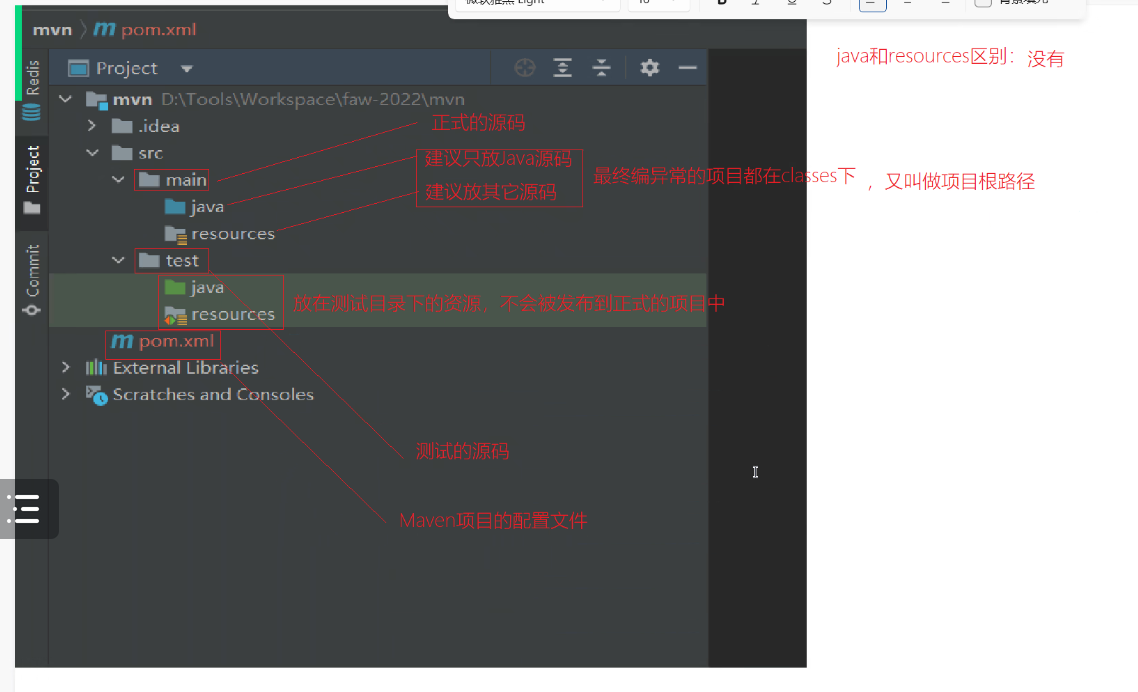Hide the Project tool window
Screen dimensions: 1138x692
[x=687, y=68]
